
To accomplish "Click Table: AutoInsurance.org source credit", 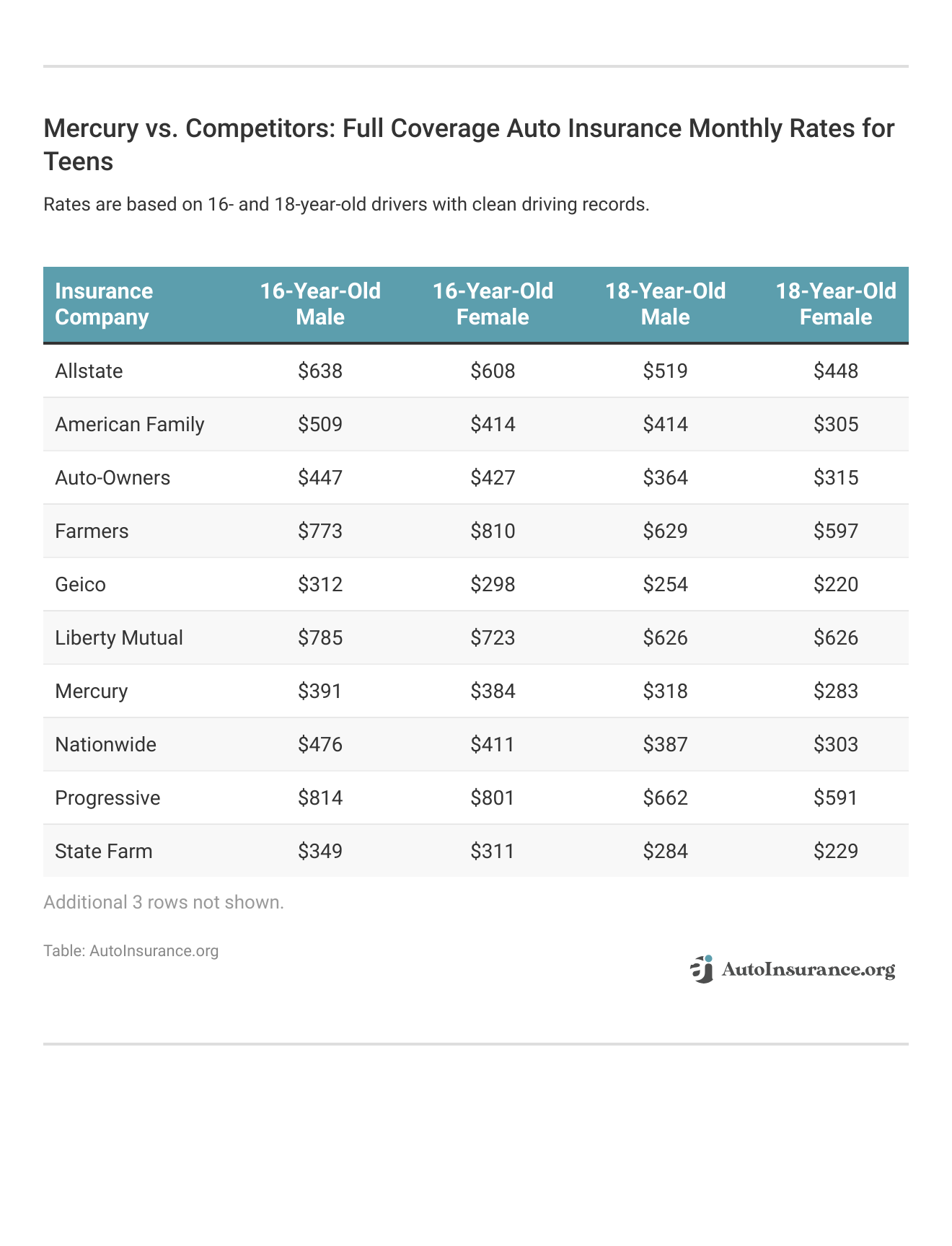I will pyautogui.click(x=131, y=950).
